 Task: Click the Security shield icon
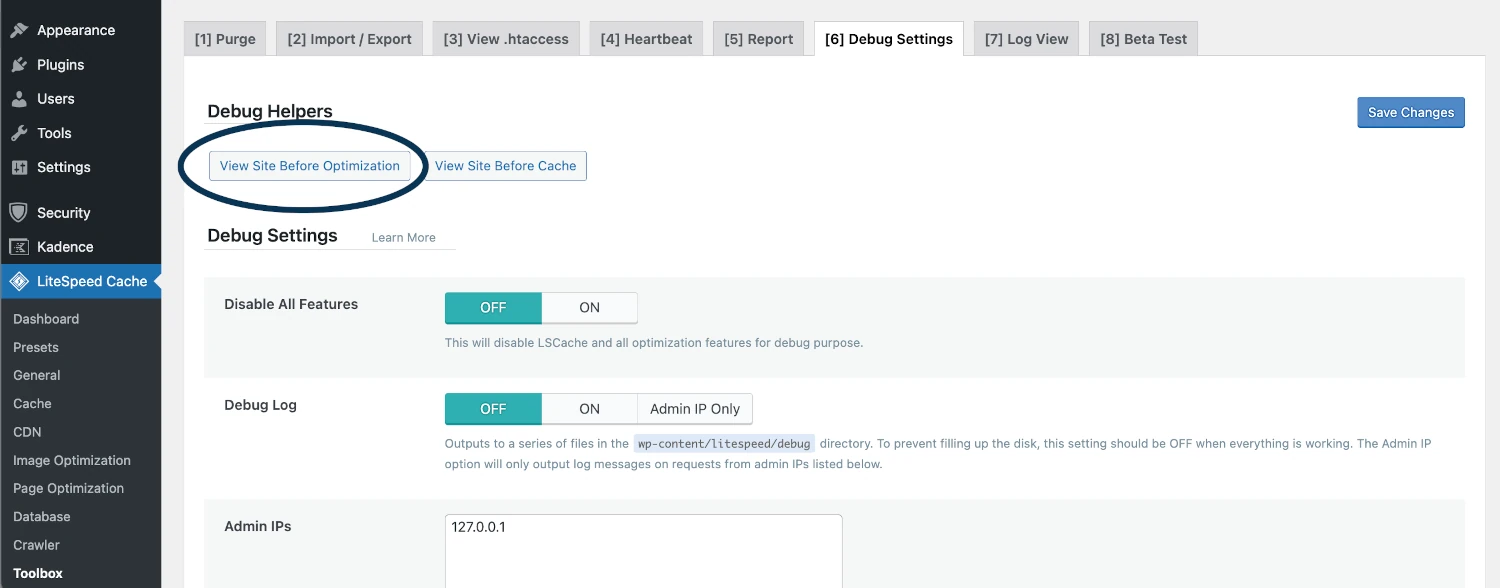coord(18,212)
